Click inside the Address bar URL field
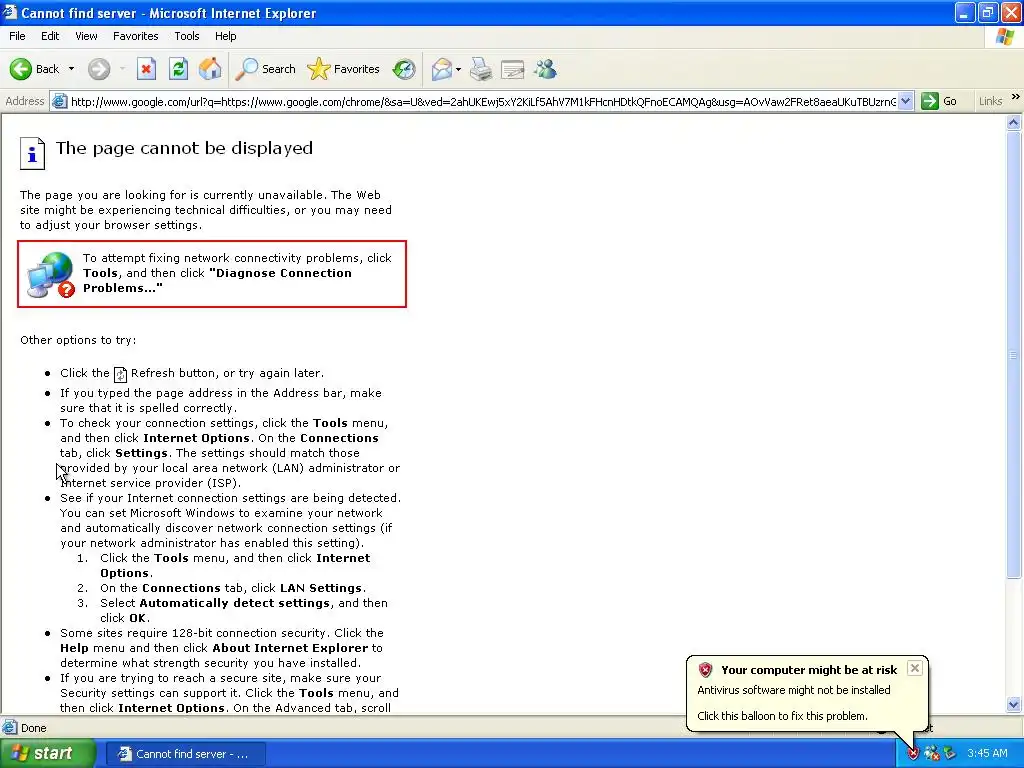Image resolution: width=1024 pixels, height=768 pixels. [x=483, y=101]
